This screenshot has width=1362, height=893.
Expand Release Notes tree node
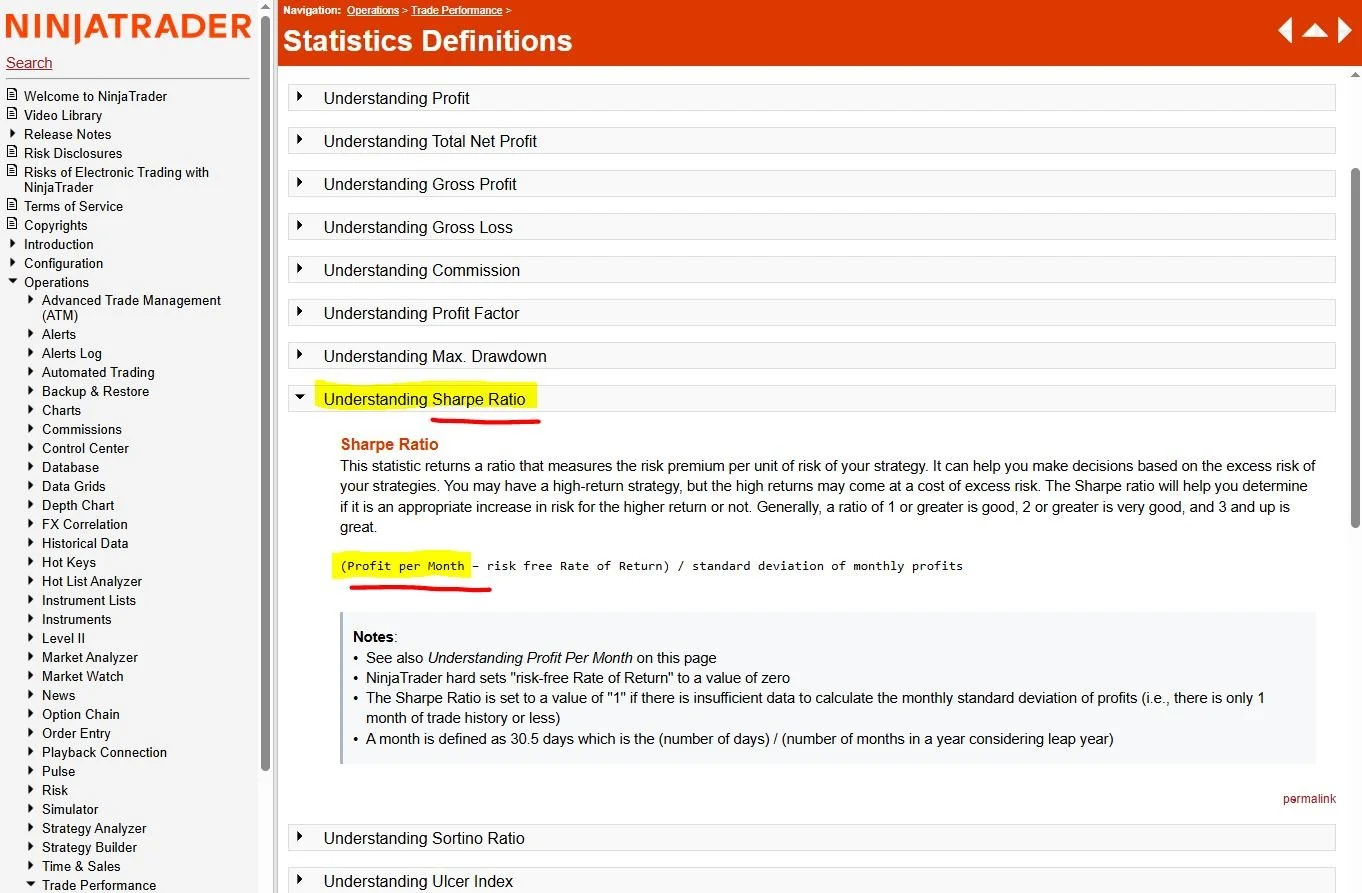(x=12, y=133)
